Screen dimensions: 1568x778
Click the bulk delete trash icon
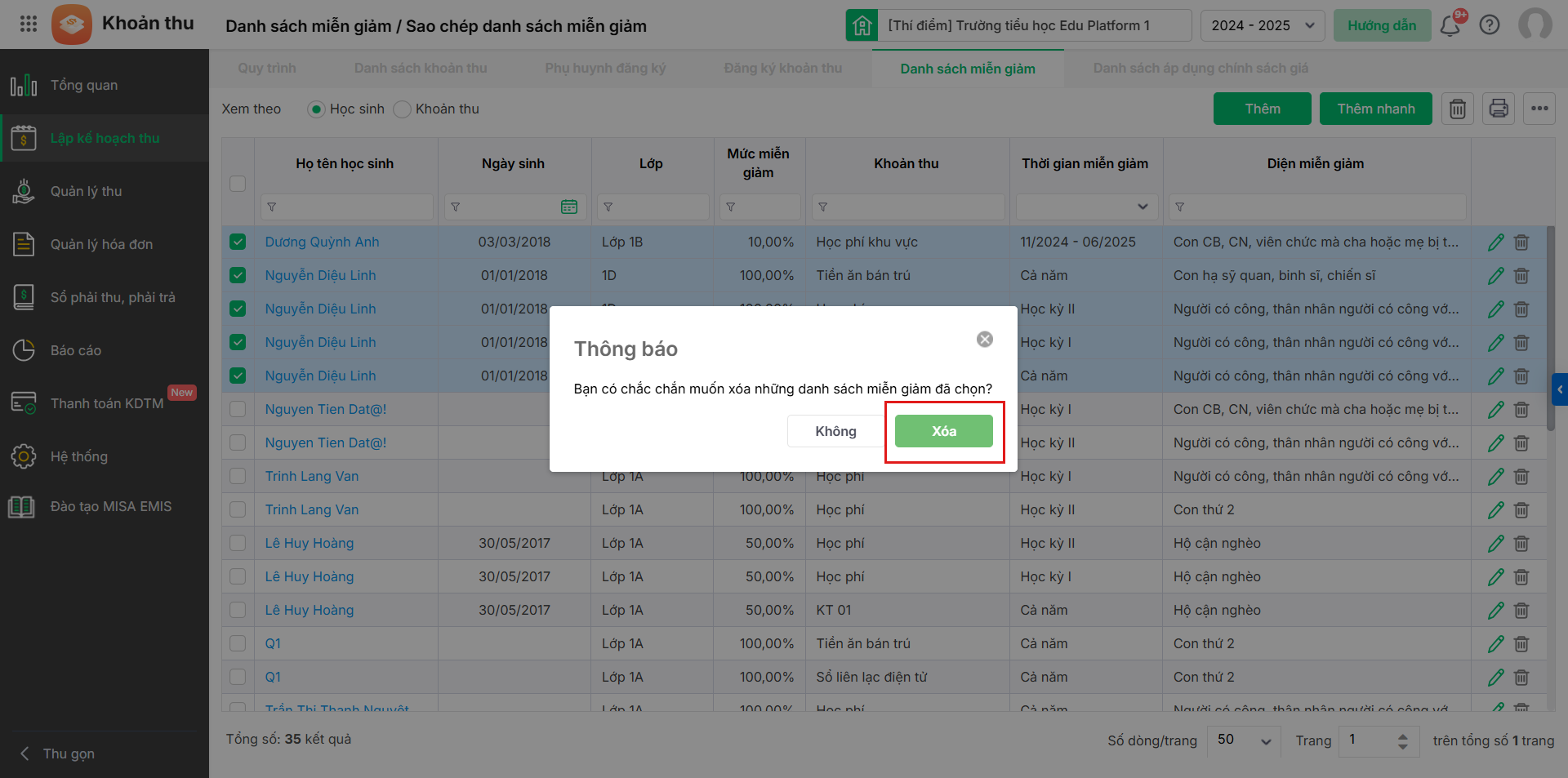(x=1458, y=109)
